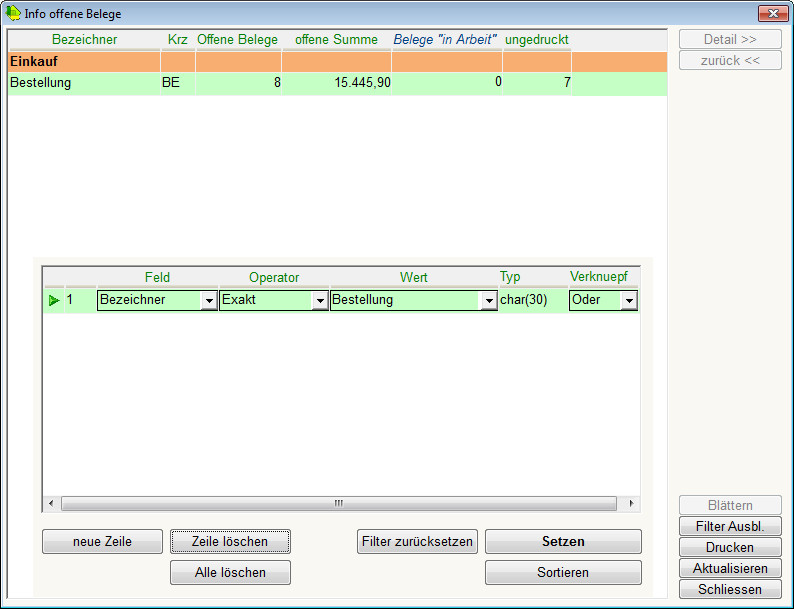This screenshot has height=609, width=794.
Task: Click the Offene Belege column header
Action: 237,39
